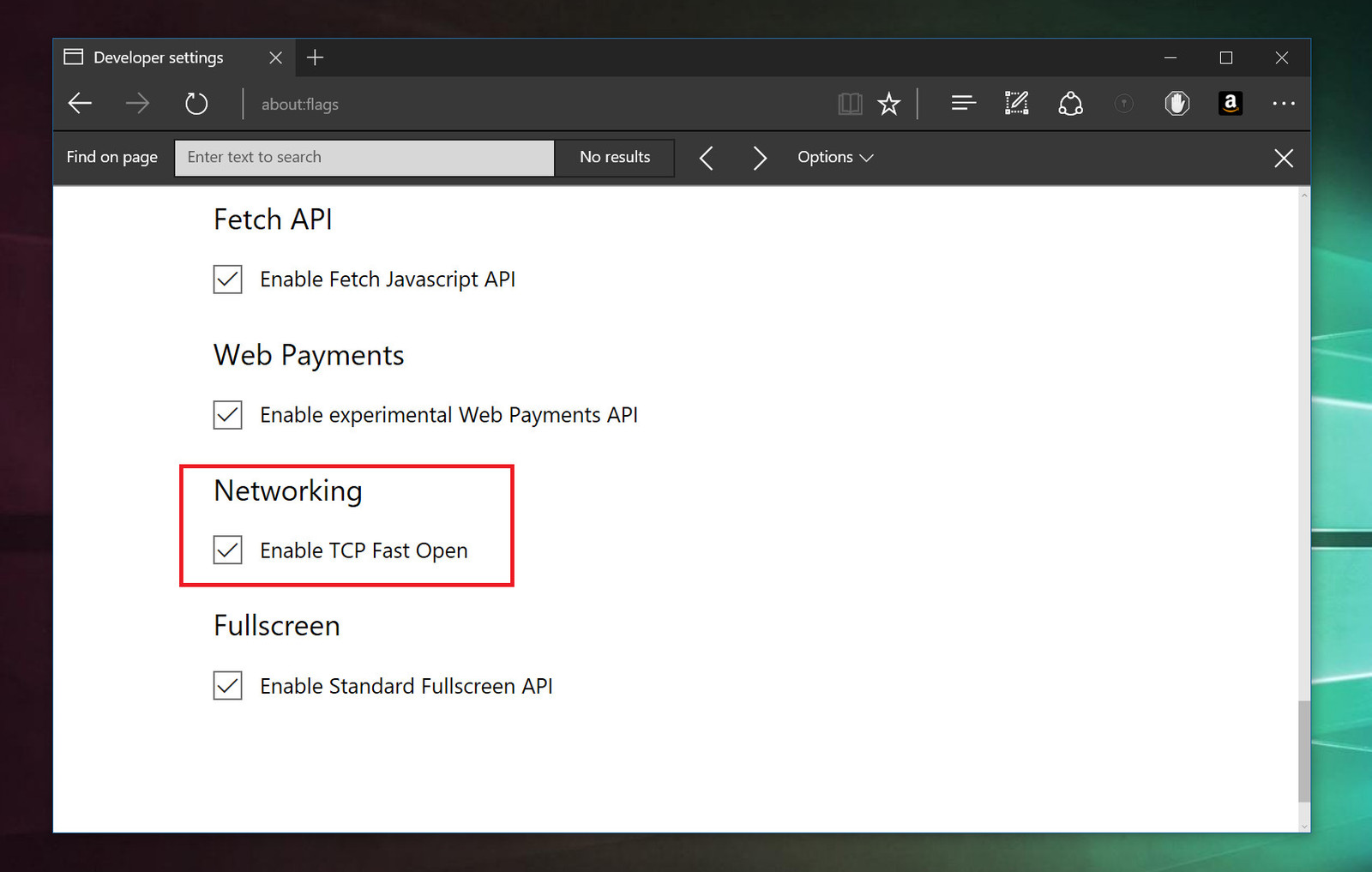This screenshot has height=872, width=1372.
Task: Go to next find result with right chevron
Action: (759, 157)
